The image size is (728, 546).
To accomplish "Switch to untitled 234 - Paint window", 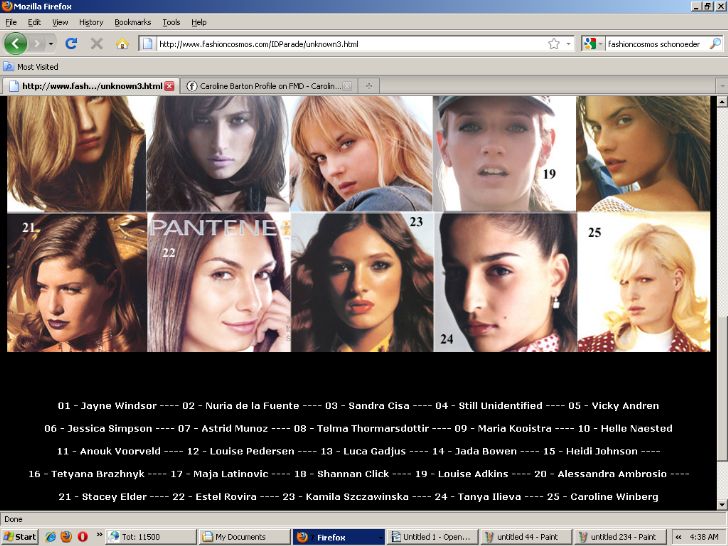I will (x=620, y=537).
